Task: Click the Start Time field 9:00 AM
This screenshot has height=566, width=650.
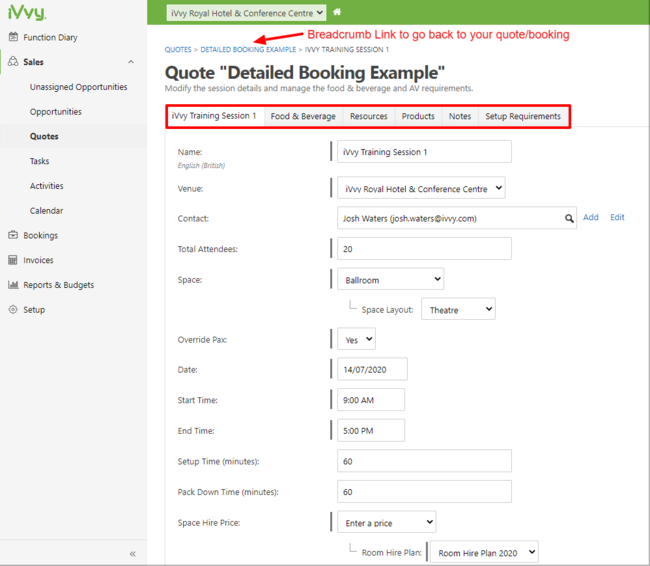Action: tap(371, 400)
